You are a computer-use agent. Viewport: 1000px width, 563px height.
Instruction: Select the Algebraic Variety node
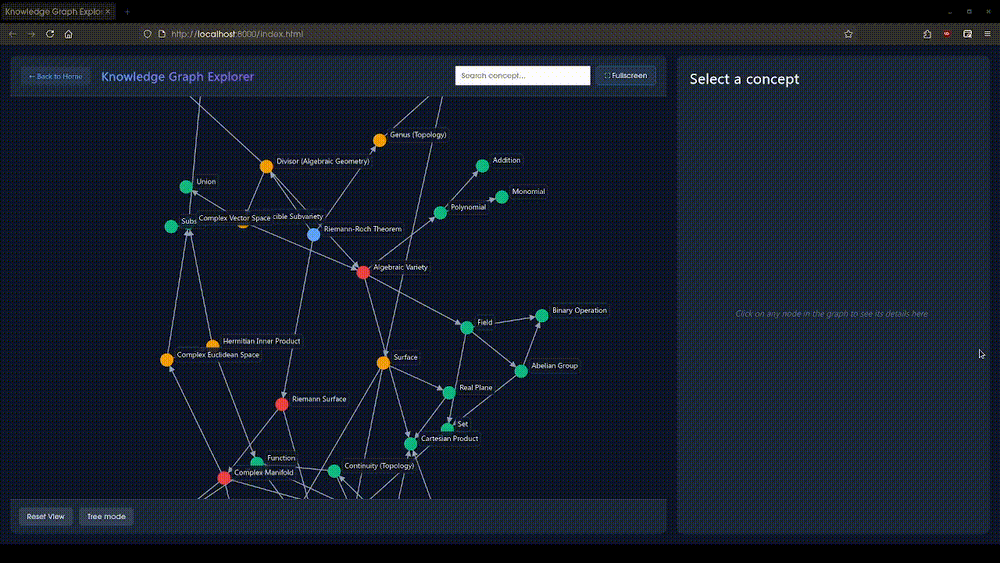363,272
